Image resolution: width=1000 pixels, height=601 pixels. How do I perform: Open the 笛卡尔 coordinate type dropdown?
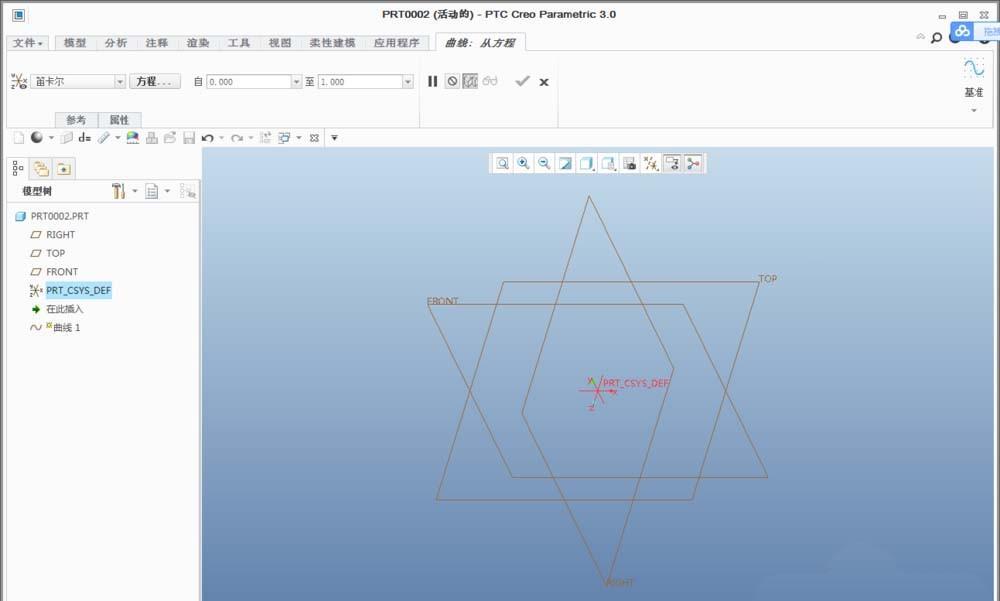[120, 81]
